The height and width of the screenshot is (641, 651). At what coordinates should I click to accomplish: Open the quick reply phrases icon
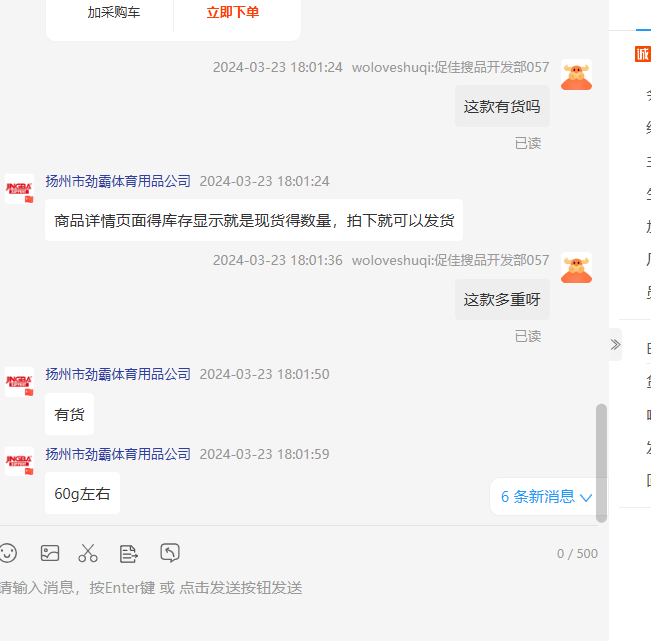point(129,554)
